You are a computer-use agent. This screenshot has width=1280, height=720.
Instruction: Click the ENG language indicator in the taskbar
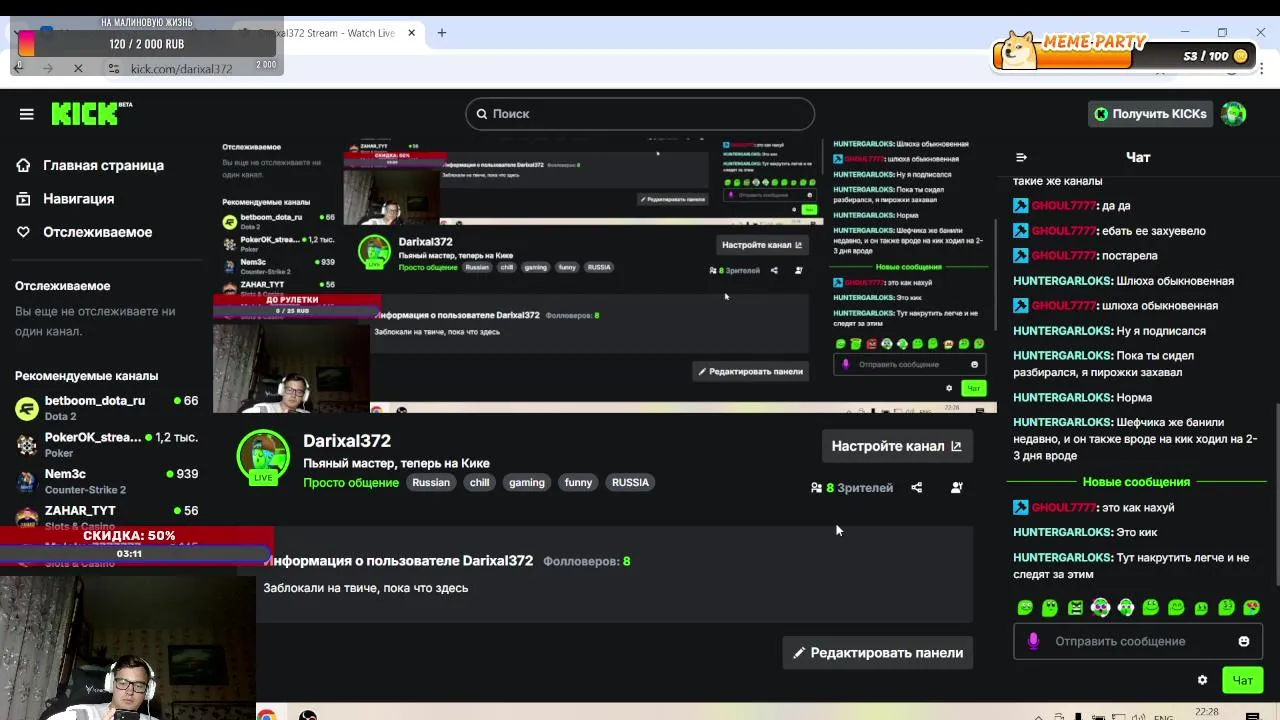tap(1163, 716)
